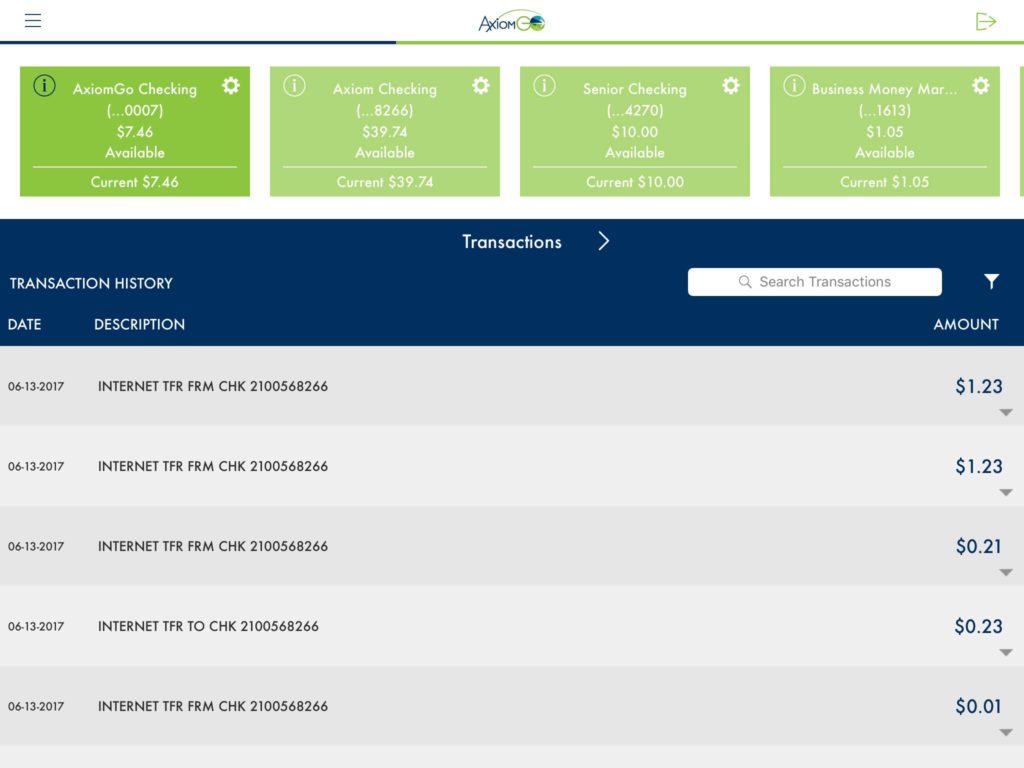Screen dimensions: 1024x768
Task: Click the TRANSACTION HISTORY heading
Action: click(x=91, y=283)
